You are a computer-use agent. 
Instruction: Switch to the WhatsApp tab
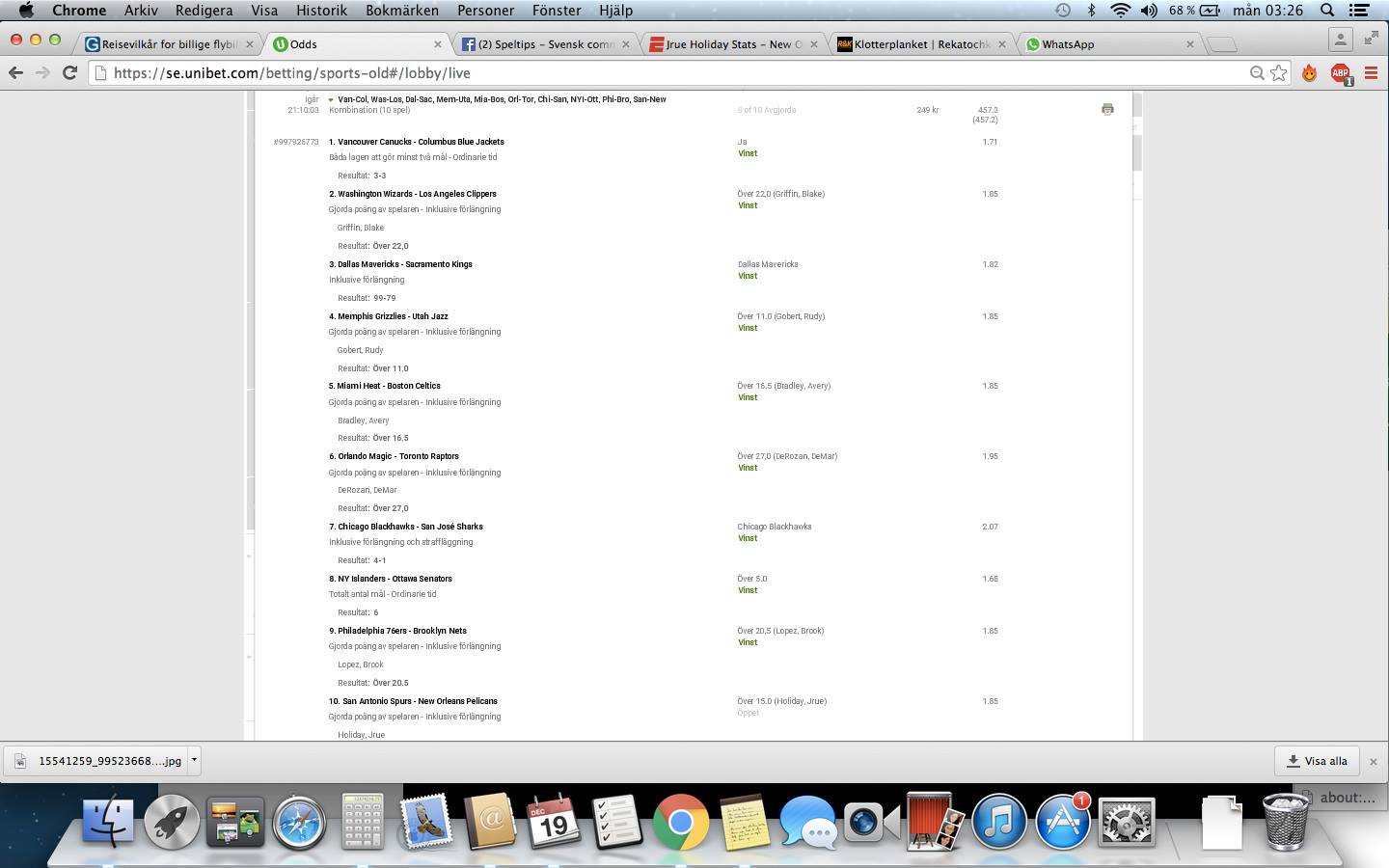click(1109, 44)
